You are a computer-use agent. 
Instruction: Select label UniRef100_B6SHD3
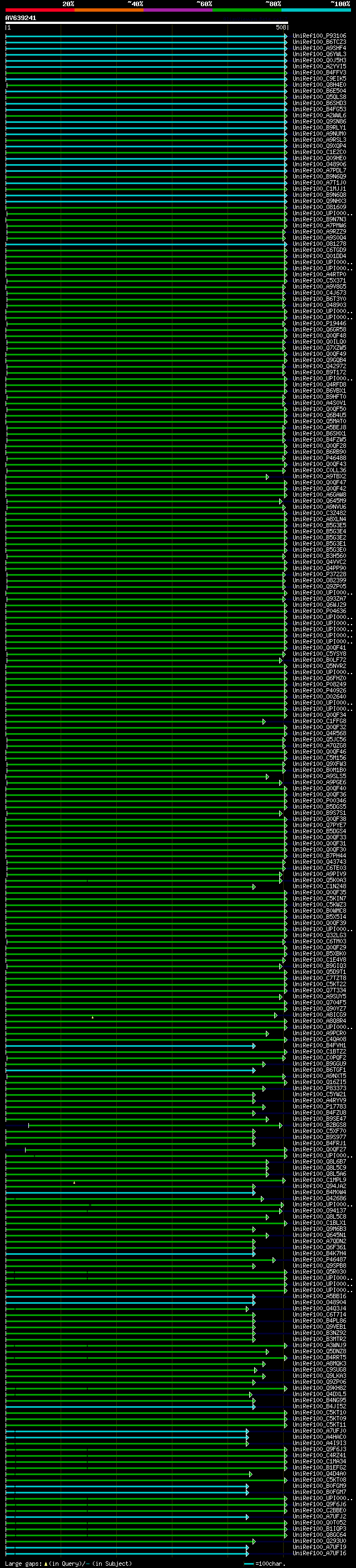[x=319, y=103]
